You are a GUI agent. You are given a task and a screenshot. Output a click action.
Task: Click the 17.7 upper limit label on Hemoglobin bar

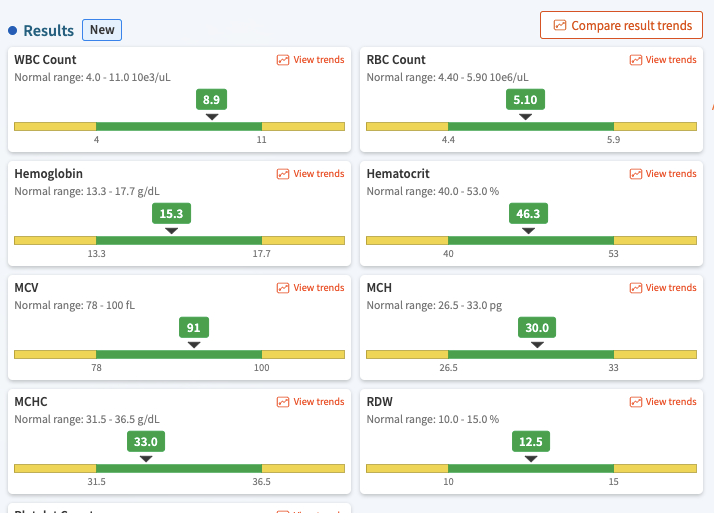click(x=262, y=254)
